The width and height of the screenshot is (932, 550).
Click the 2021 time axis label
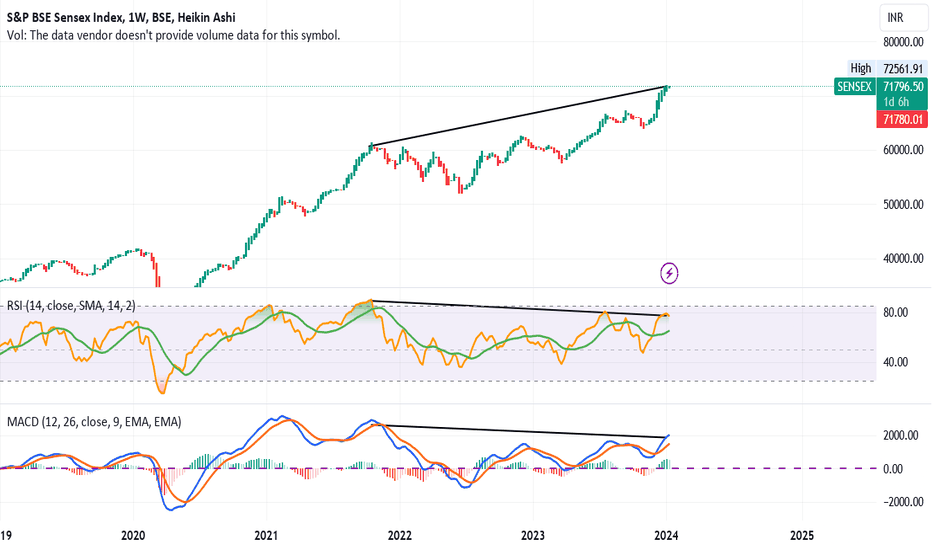point(266,535)
